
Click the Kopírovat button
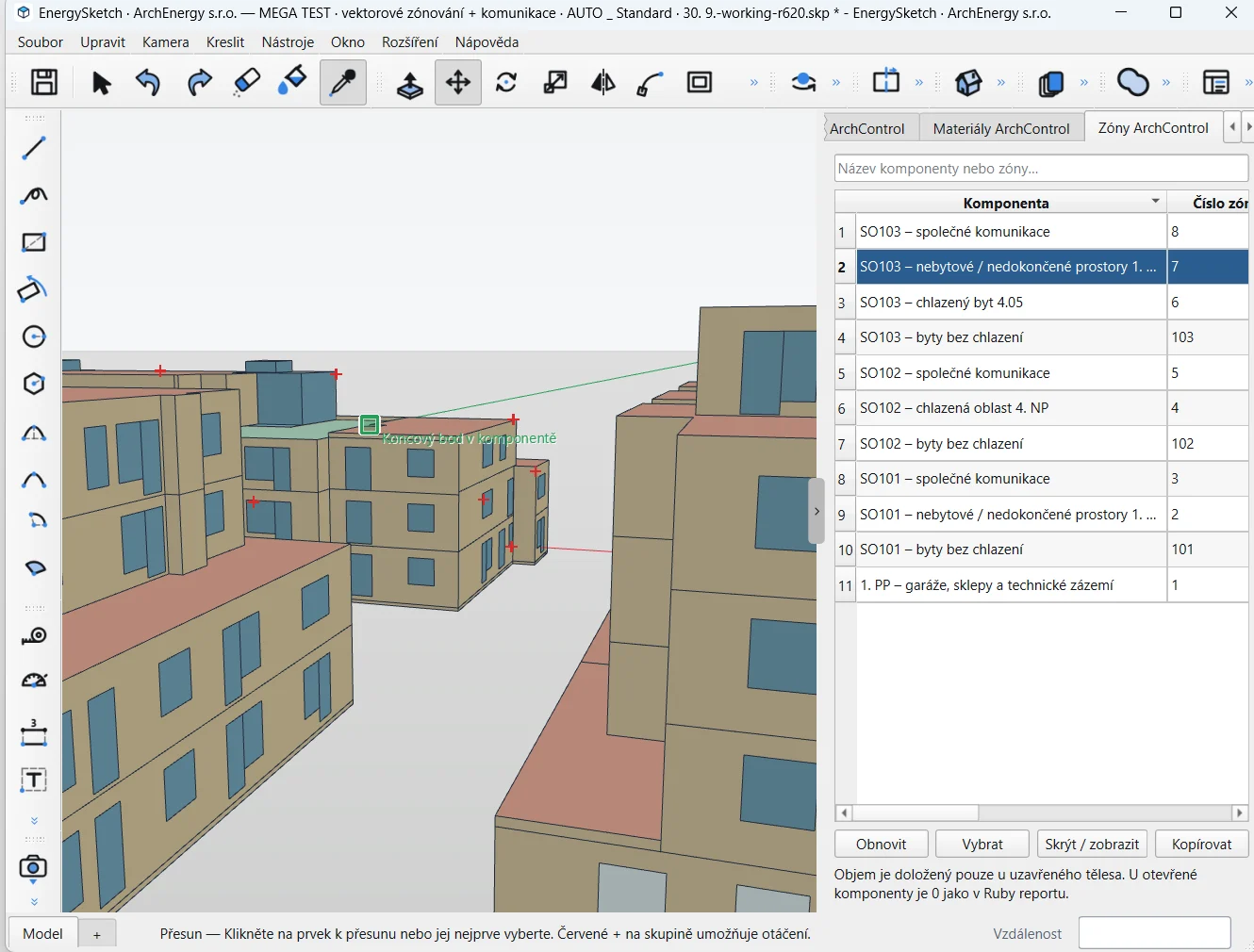pos(1201,844)
